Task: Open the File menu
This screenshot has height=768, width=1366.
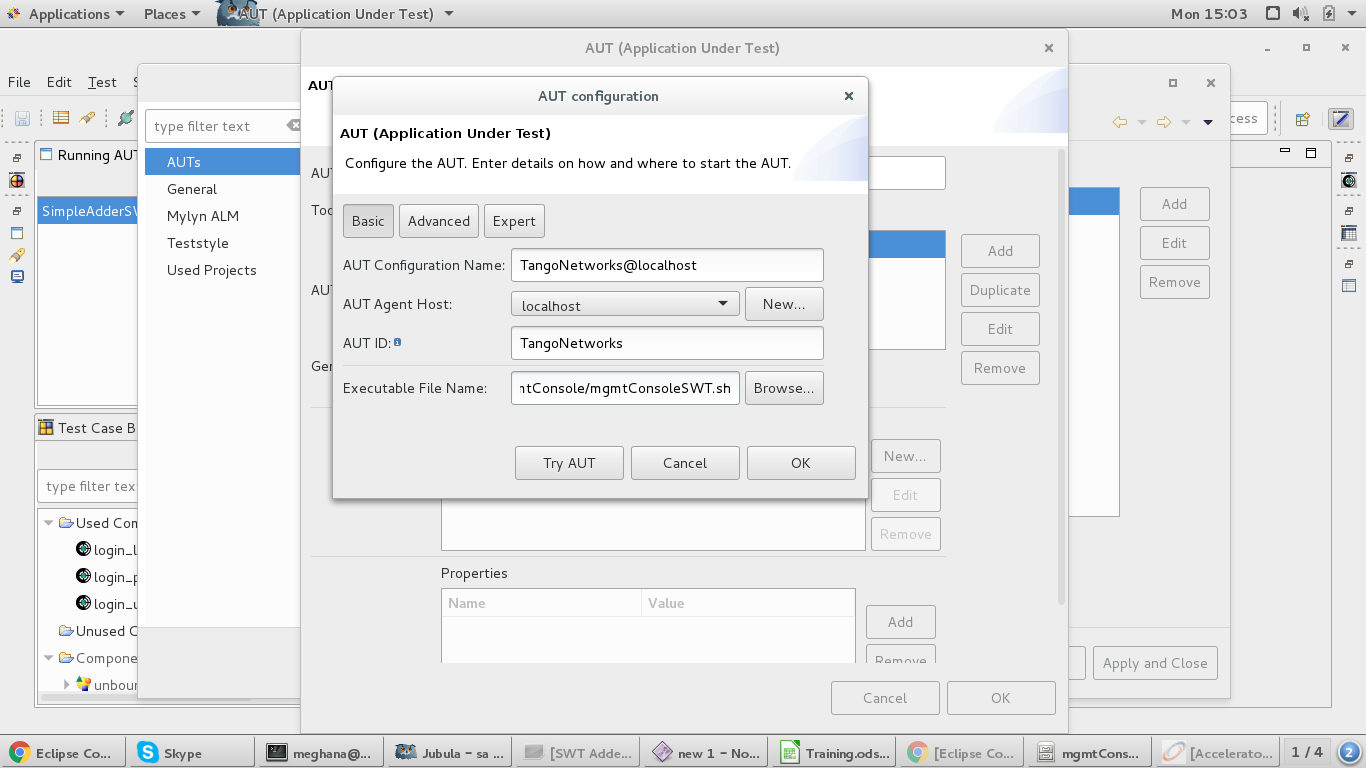Action: point(19,82)
